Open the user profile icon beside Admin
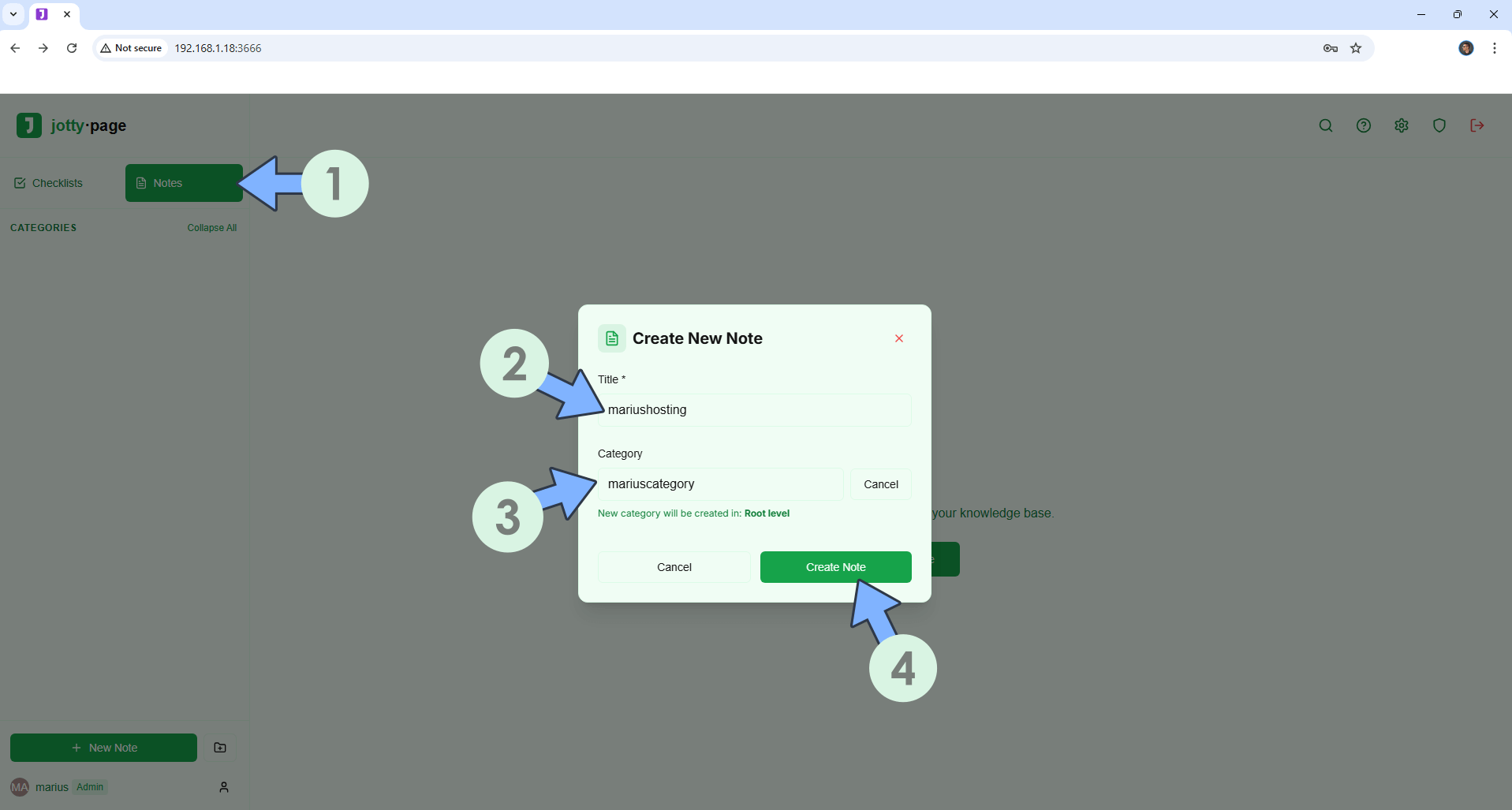Screen dimensions: 1512x810 click(224, 787)
